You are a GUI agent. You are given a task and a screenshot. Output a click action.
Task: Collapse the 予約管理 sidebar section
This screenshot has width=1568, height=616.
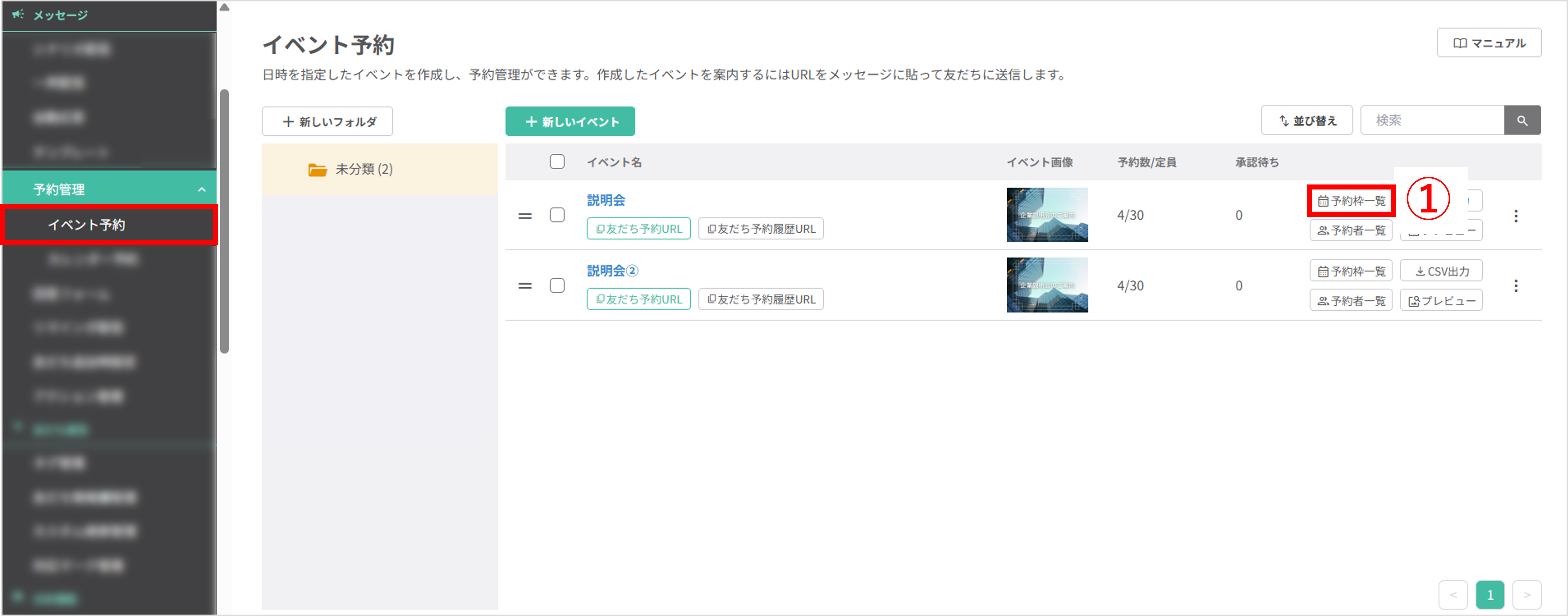203,189
